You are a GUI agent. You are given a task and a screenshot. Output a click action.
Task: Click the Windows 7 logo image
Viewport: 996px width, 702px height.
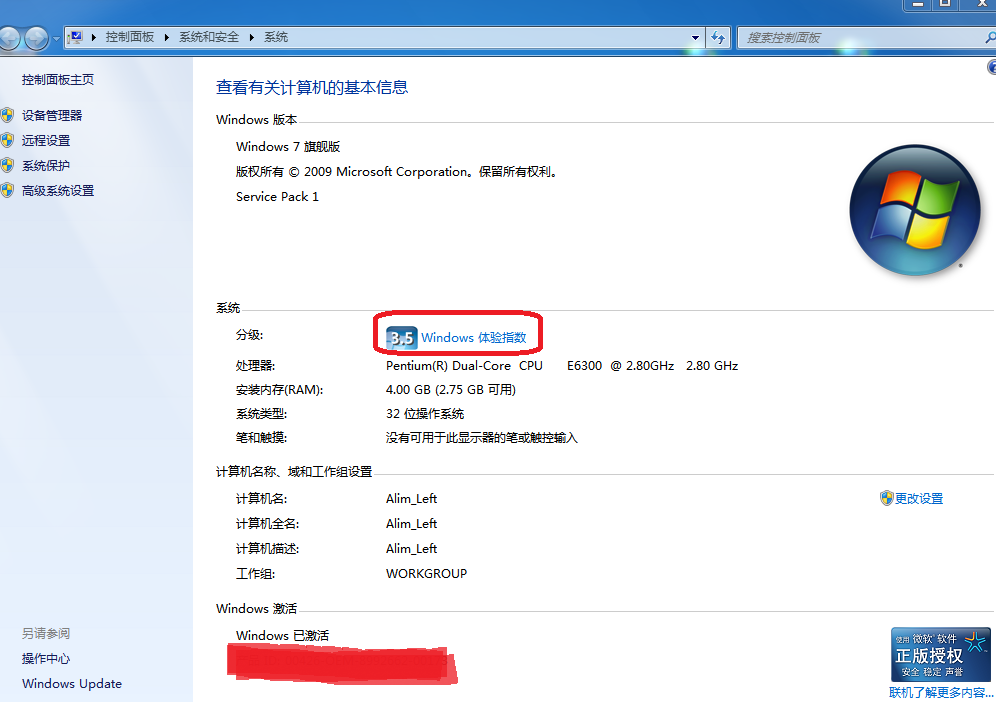point(915,210)
